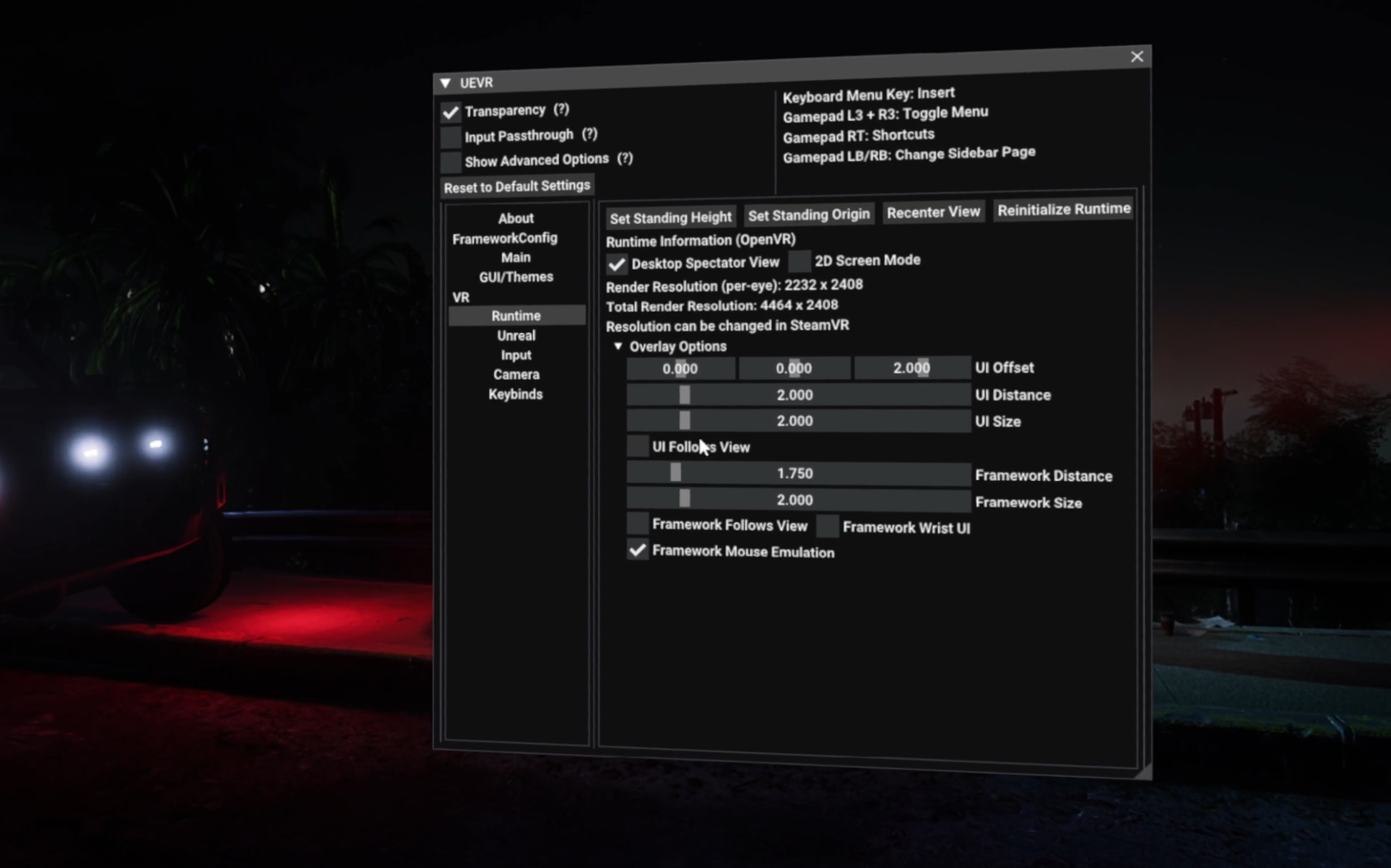This screenshot has height=868, width=1391.
Task: Collapse the UEVR panel header
Action: coord(445,82)
